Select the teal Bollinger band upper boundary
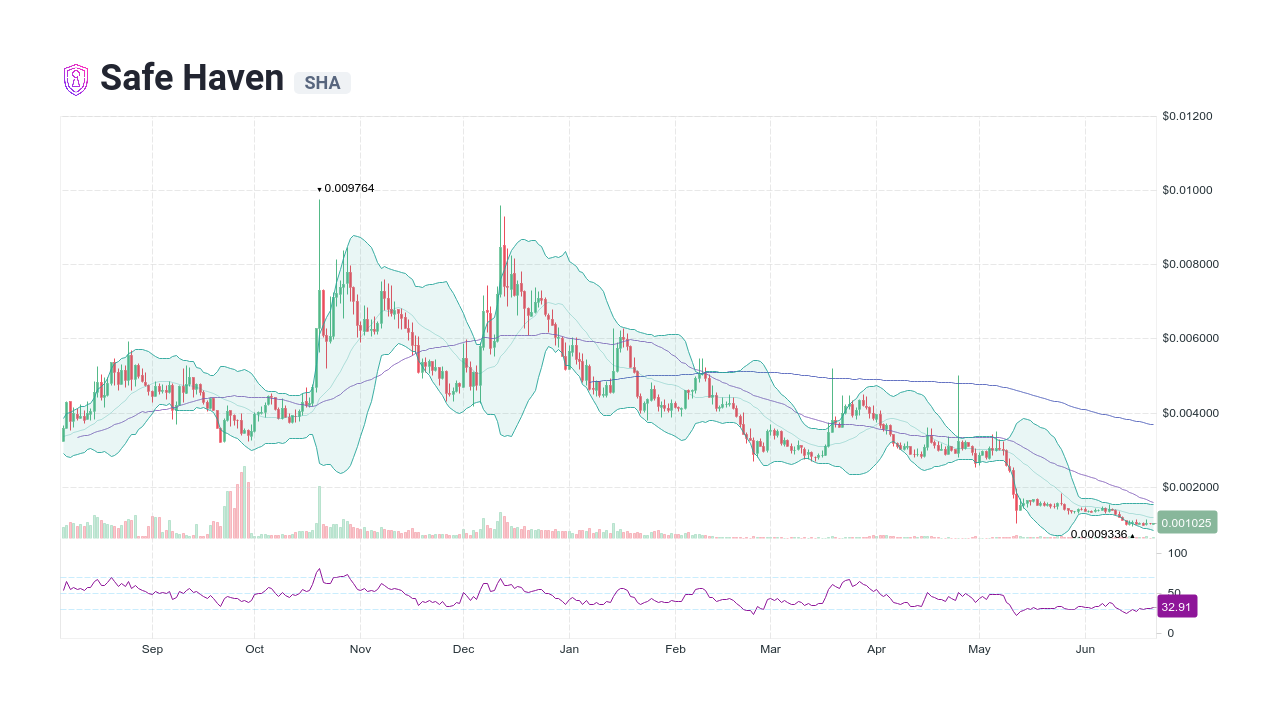This screenshot has width=1280, height=720. (355, 233)
